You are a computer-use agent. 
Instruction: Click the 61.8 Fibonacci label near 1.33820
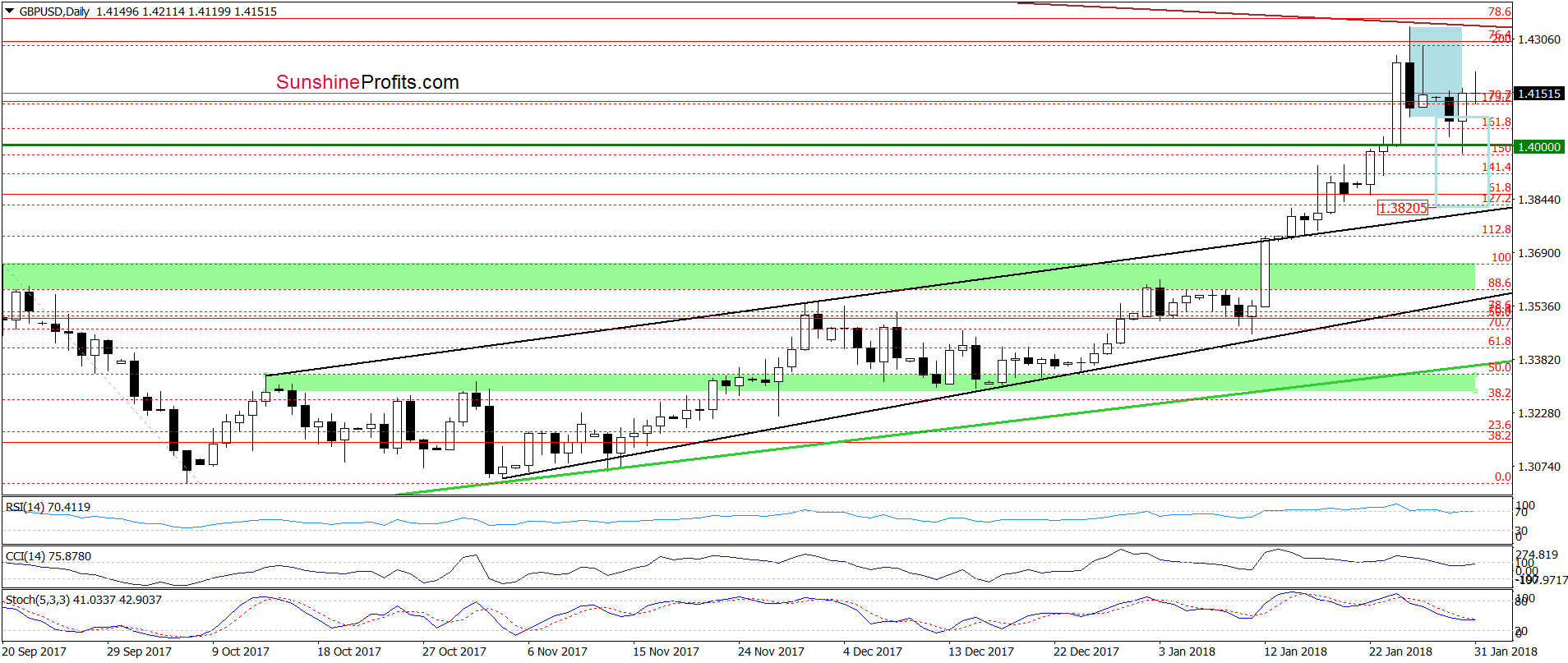(1500, 341)
